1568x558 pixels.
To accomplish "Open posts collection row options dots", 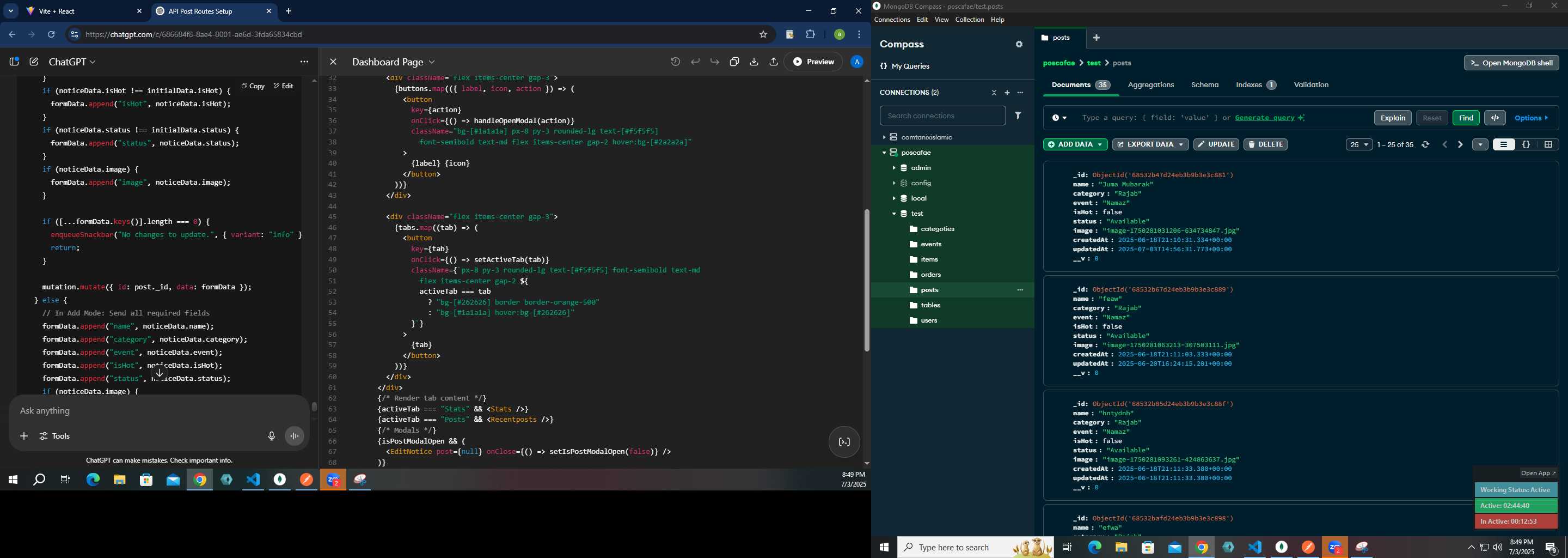I will pyautogui.click(x=1020, y=290).
